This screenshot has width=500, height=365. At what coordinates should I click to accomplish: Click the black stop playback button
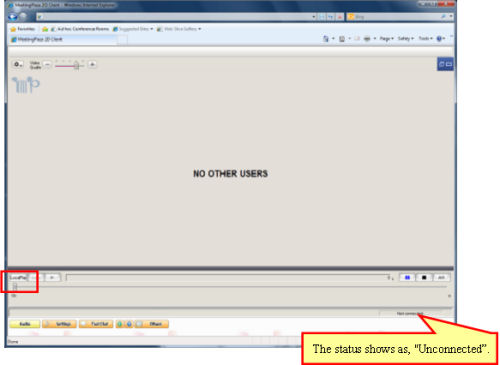(424, 277)
